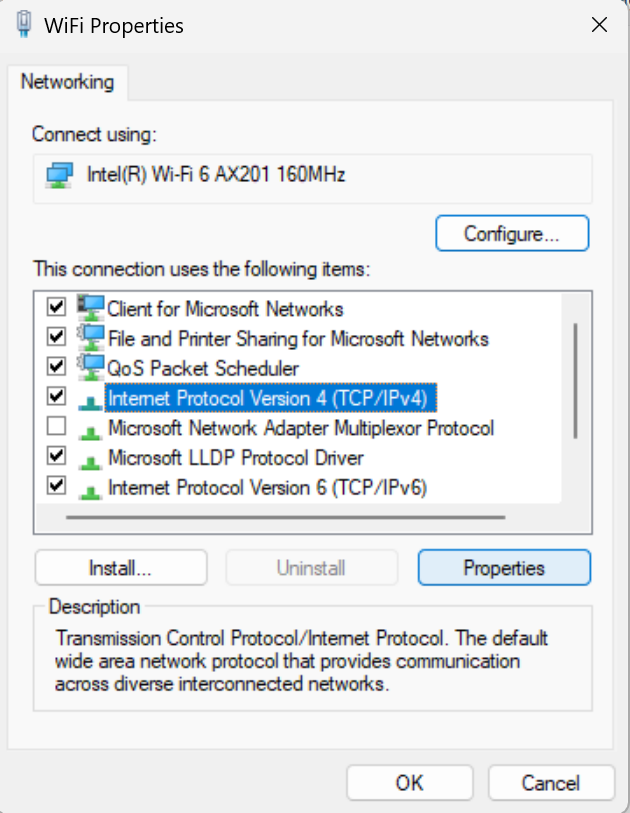Switch to the Networking tab
Viewport: 630px width, 813px height.
[x=68, y=82]
